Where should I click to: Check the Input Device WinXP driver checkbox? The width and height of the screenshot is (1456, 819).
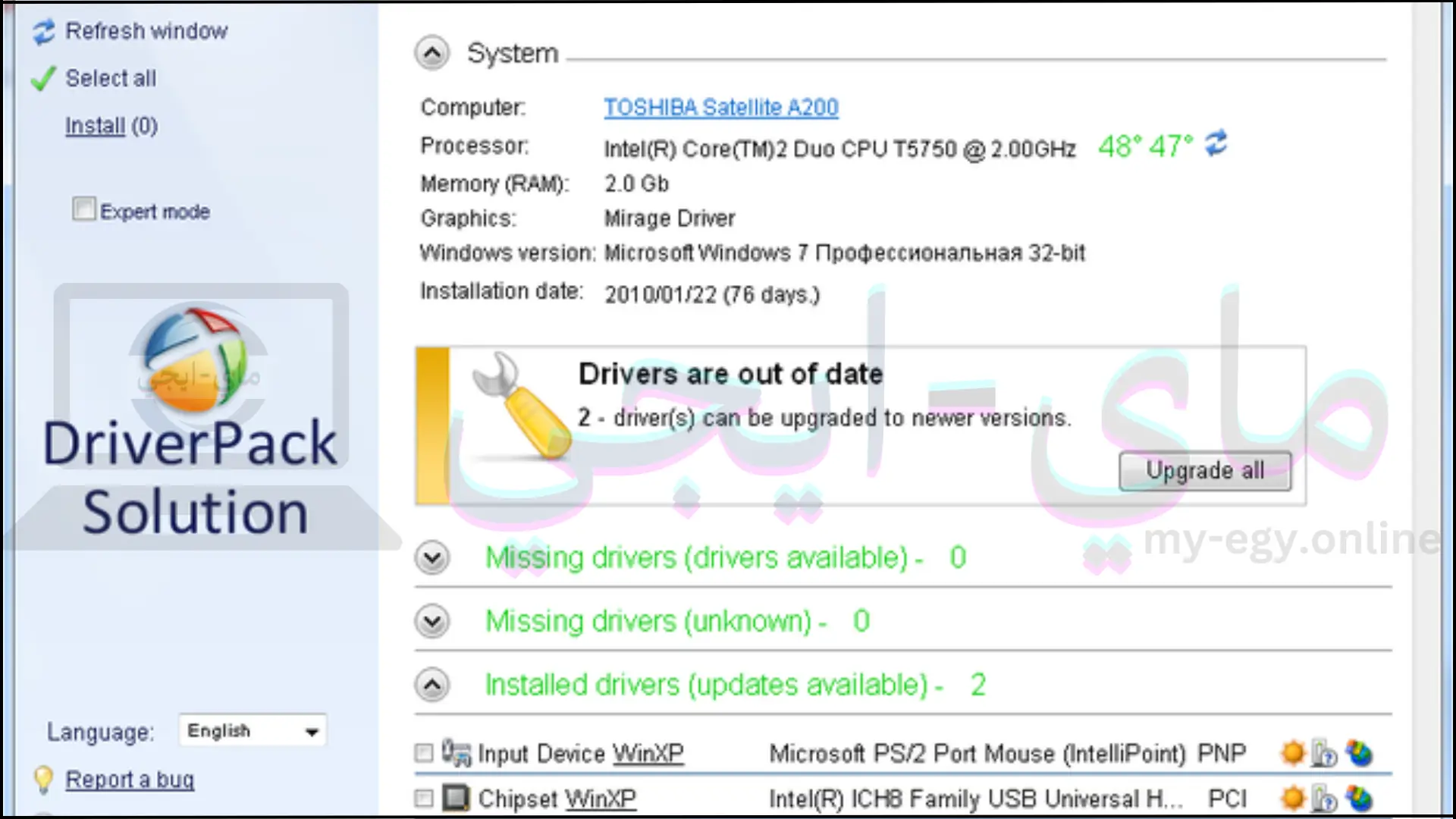point(423,753)
